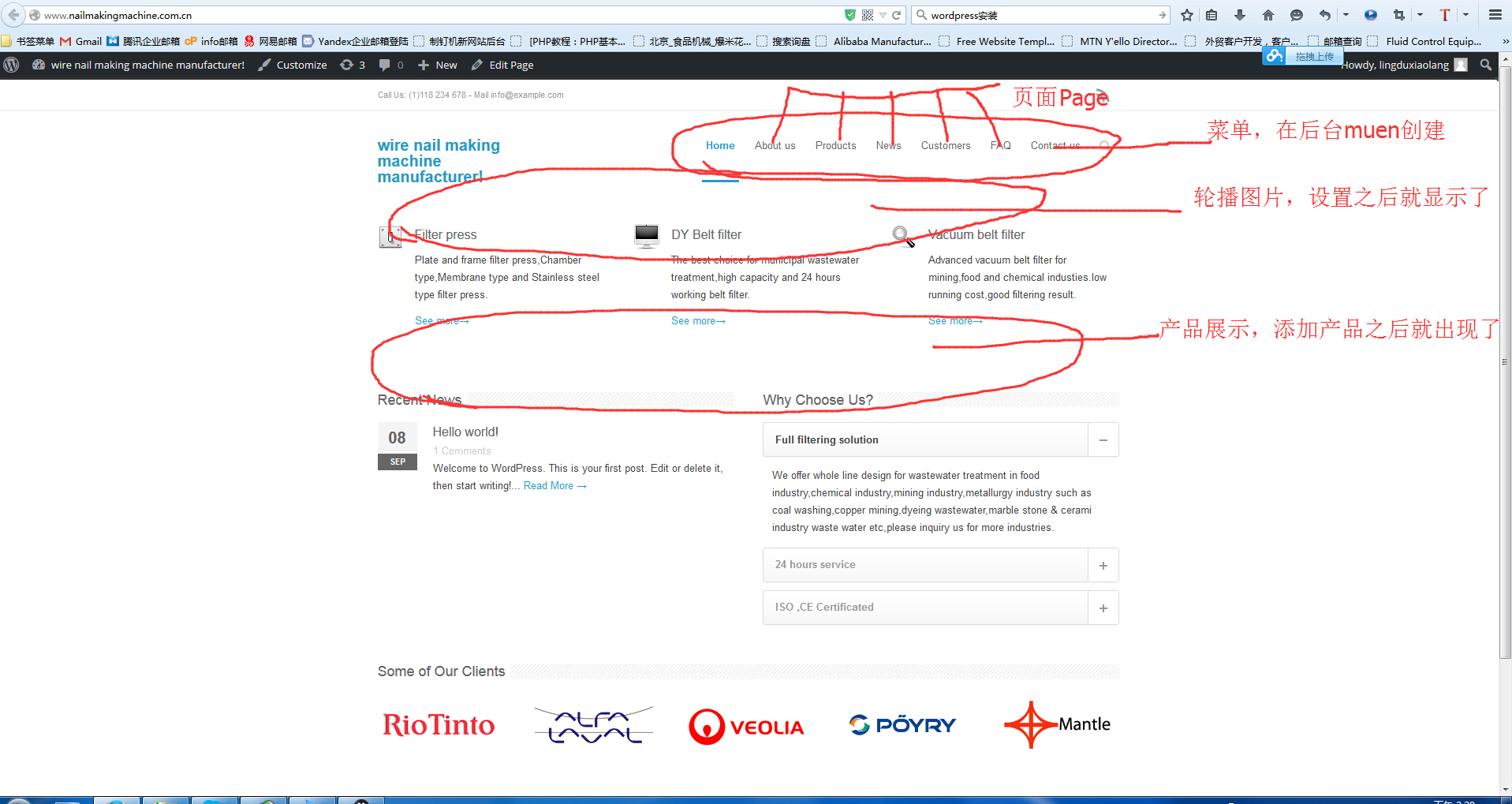Viewport: 1512px width, 804px height.
Task: Open the address bar dropdown arrow
Action: pyautogui.click(x=883, y=15)
